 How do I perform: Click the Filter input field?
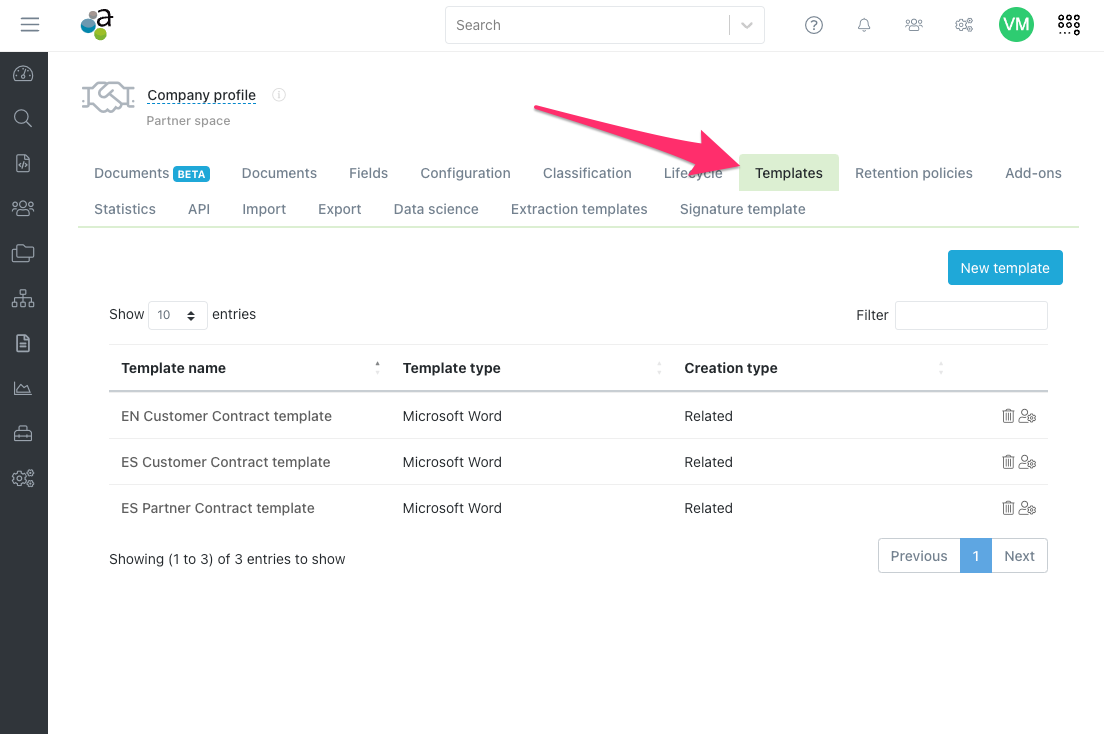coord(971,315)
